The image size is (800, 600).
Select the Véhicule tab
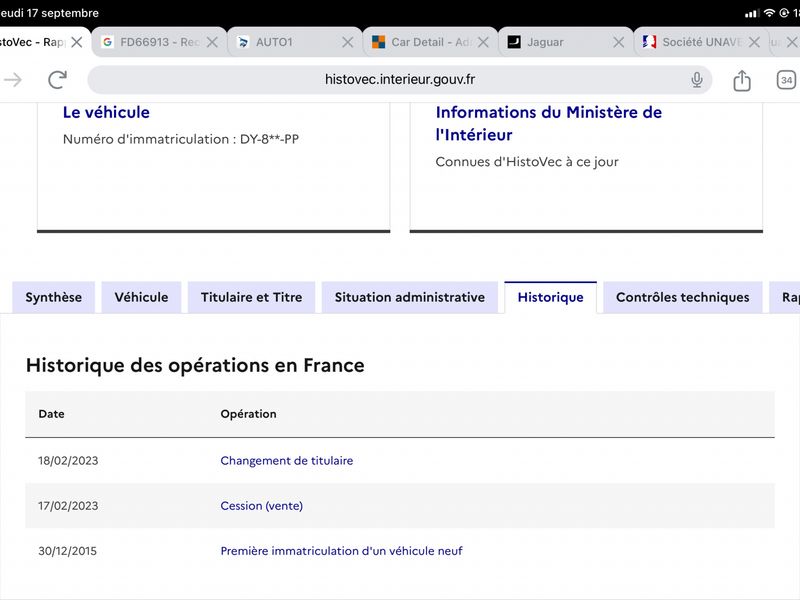[141, 297]
